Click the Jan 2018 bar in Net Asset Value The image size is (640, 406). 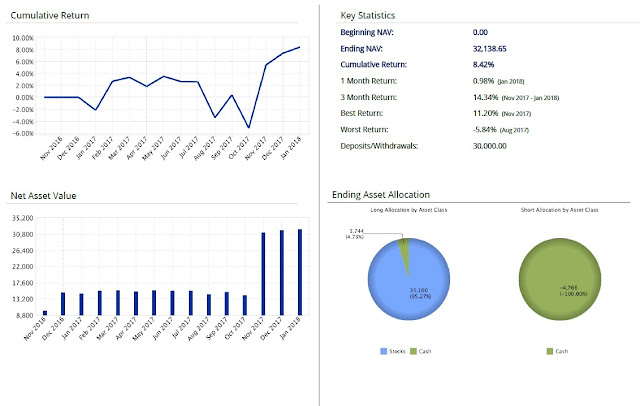pos(300,272)
